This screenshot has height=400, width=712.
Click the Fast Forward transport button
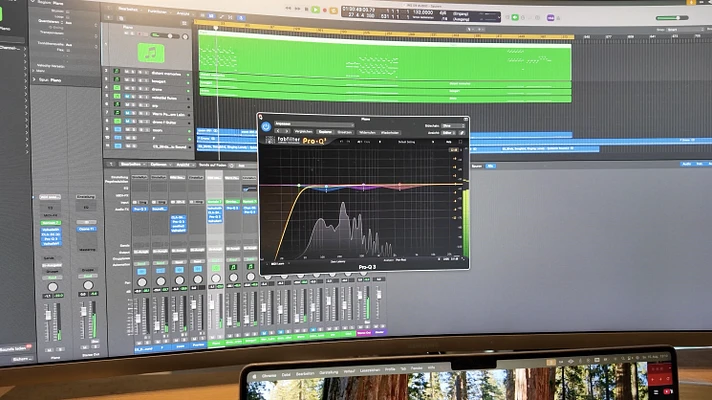coord(297,8)
